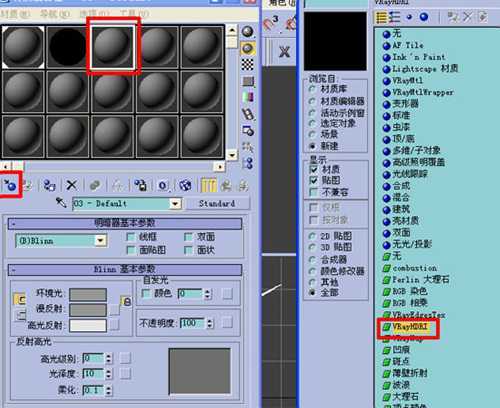Viewport: 500px width, 408px height.
Task: Enable the 不兼容 checkbox
Action: [313, 192]
